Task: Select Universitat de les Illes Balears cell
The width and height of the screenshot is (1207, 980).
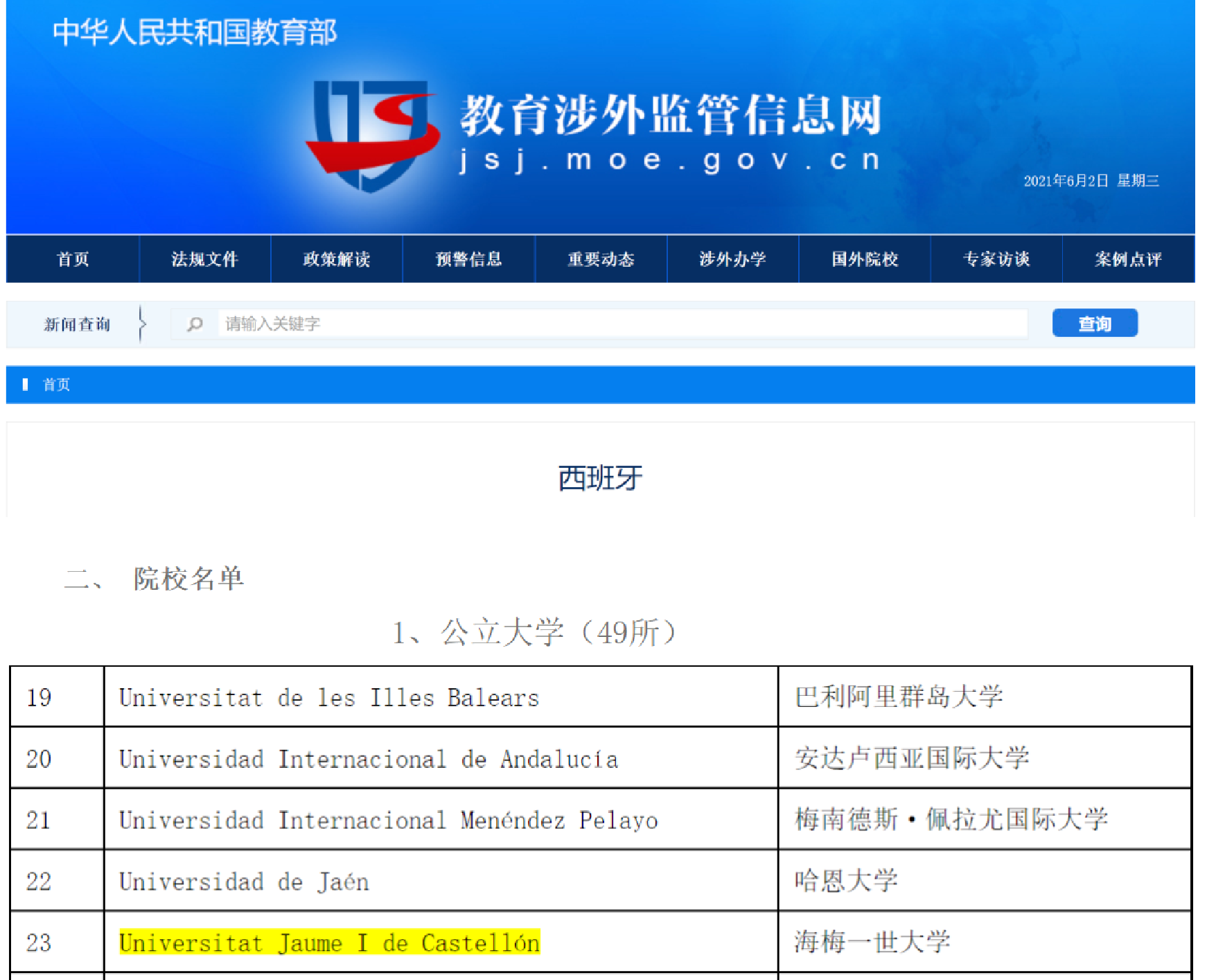Action: (x=441, y=697)
